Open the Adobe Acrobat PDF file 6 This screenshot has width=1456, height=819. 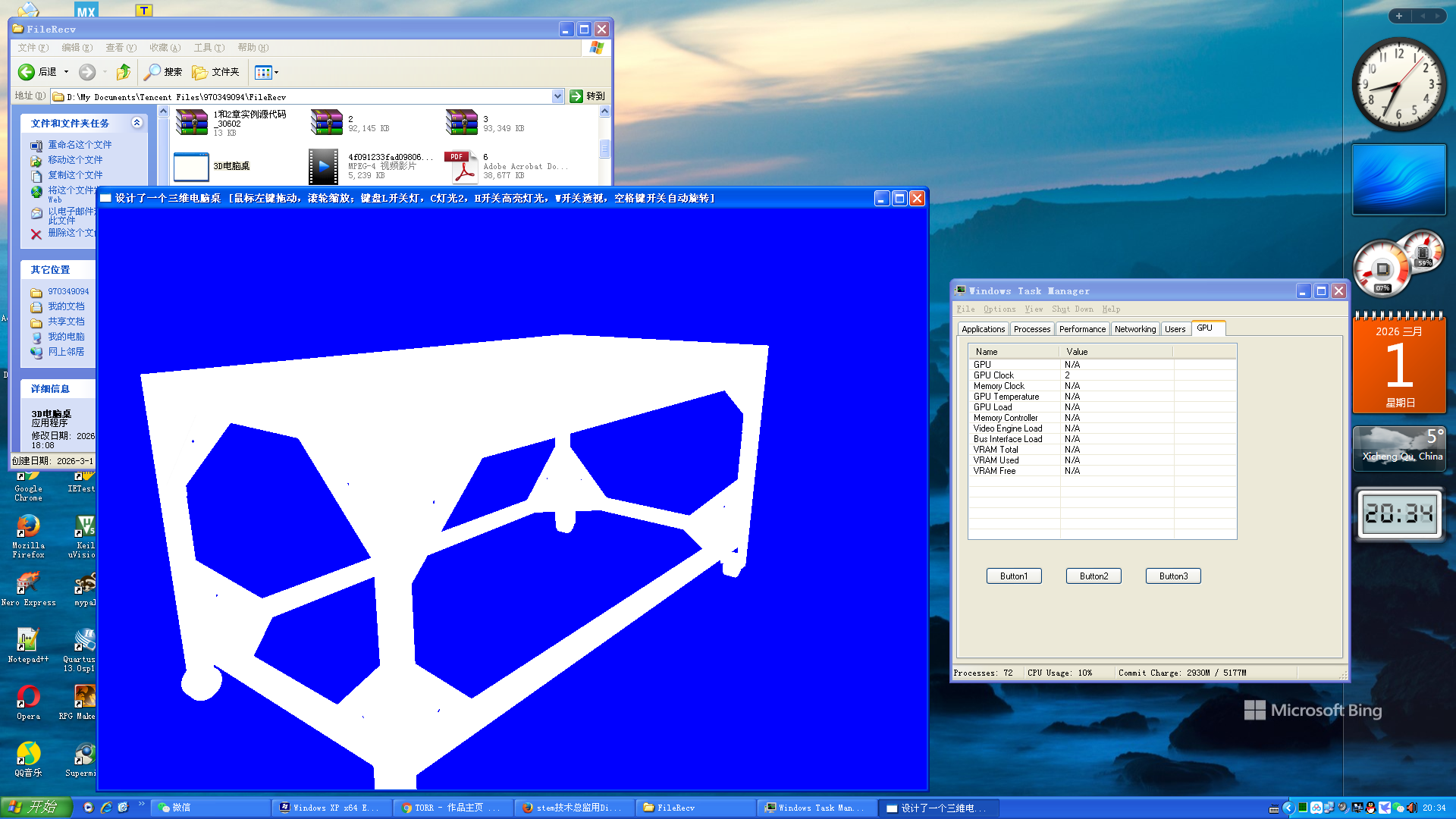pos(463,167)
